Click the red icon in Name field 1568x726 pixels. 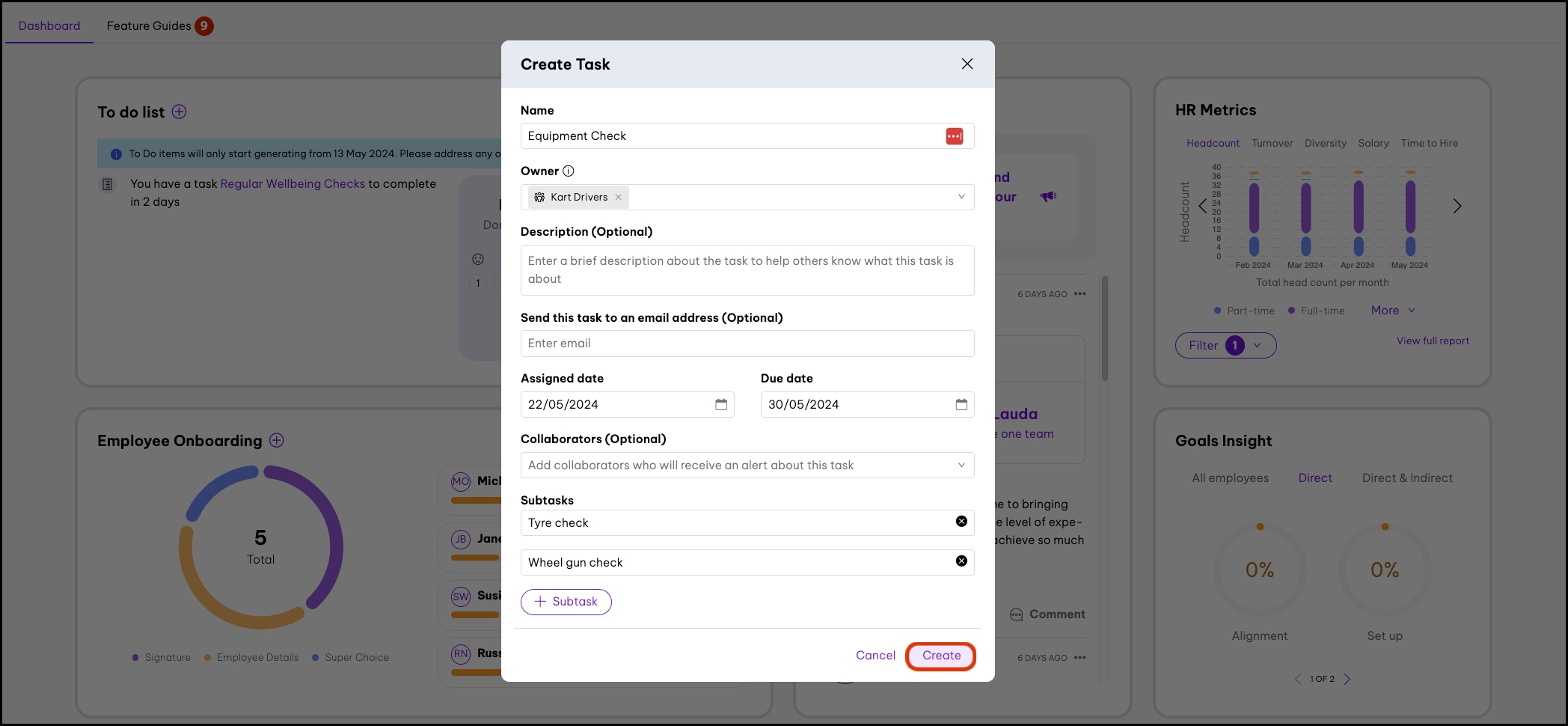(955, 136)
